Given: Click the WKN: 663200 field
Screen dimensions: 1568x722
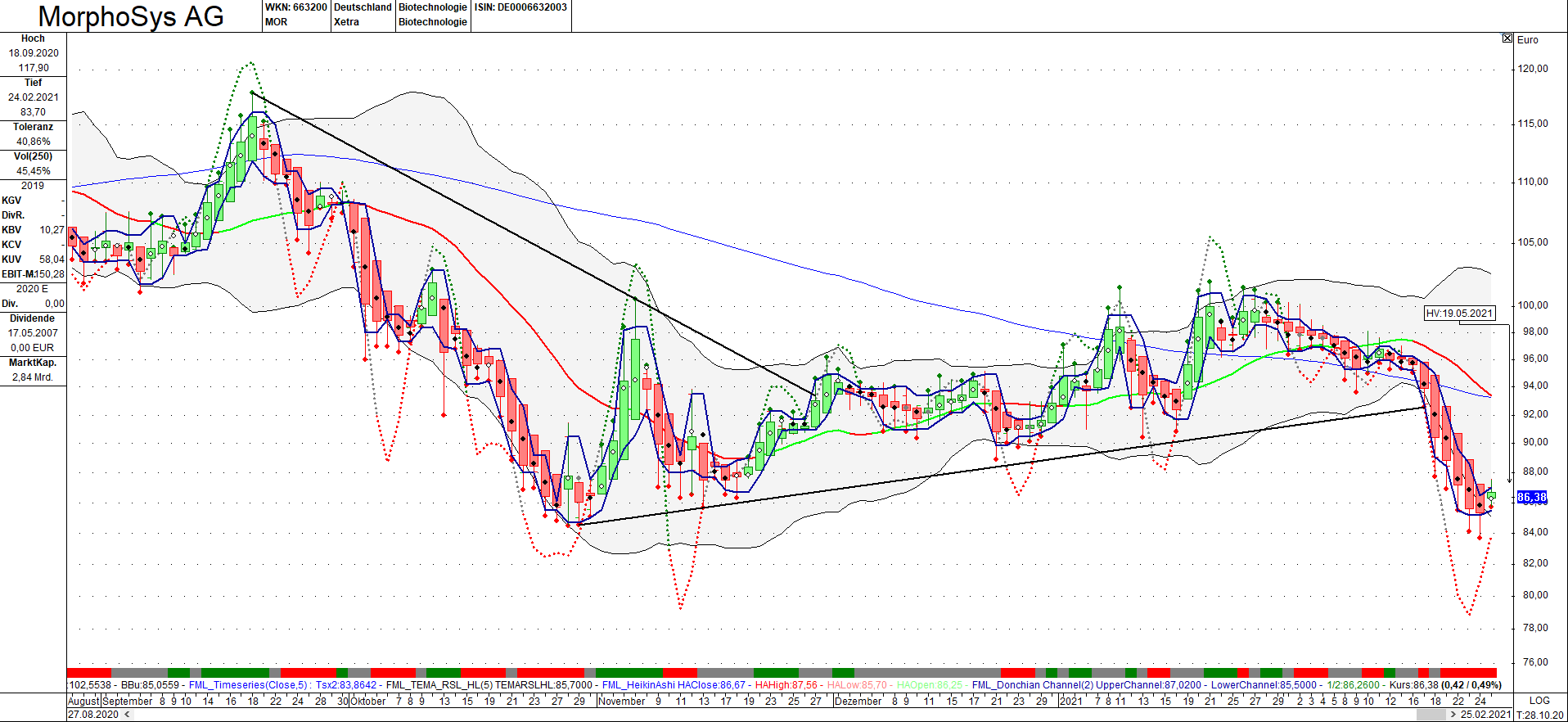Looking at the screenshot, I should [295, 7].
